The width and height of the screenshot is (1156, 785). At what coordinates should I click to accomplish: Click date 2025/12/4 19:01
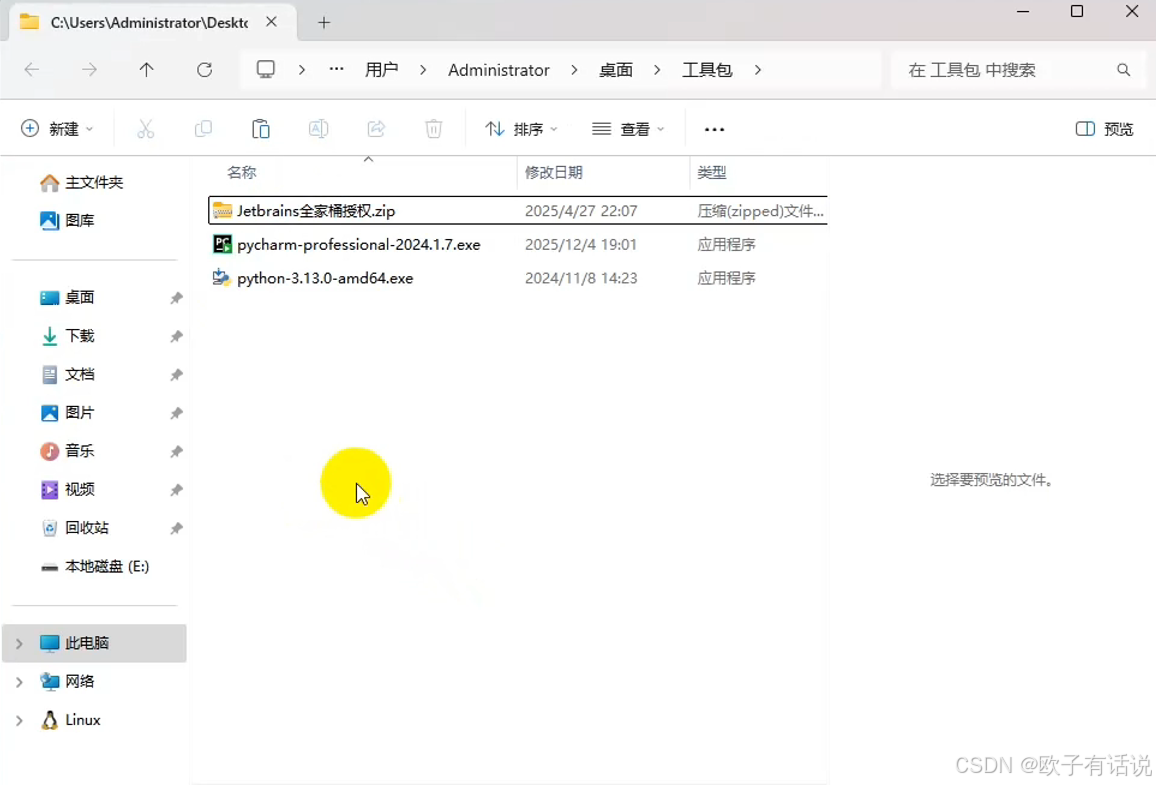click(x=581, y=245)
